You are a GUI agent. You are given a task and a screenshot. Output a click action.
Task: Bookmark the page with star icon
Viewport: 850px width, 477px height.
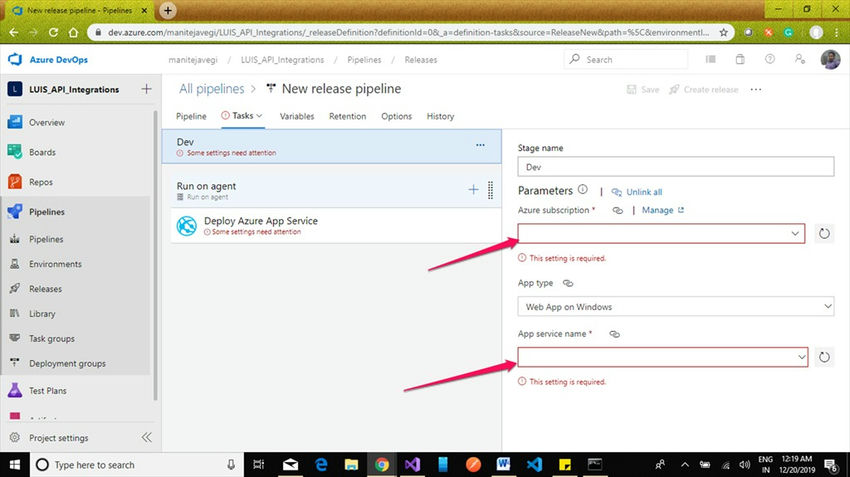click(x=723, y=33)
